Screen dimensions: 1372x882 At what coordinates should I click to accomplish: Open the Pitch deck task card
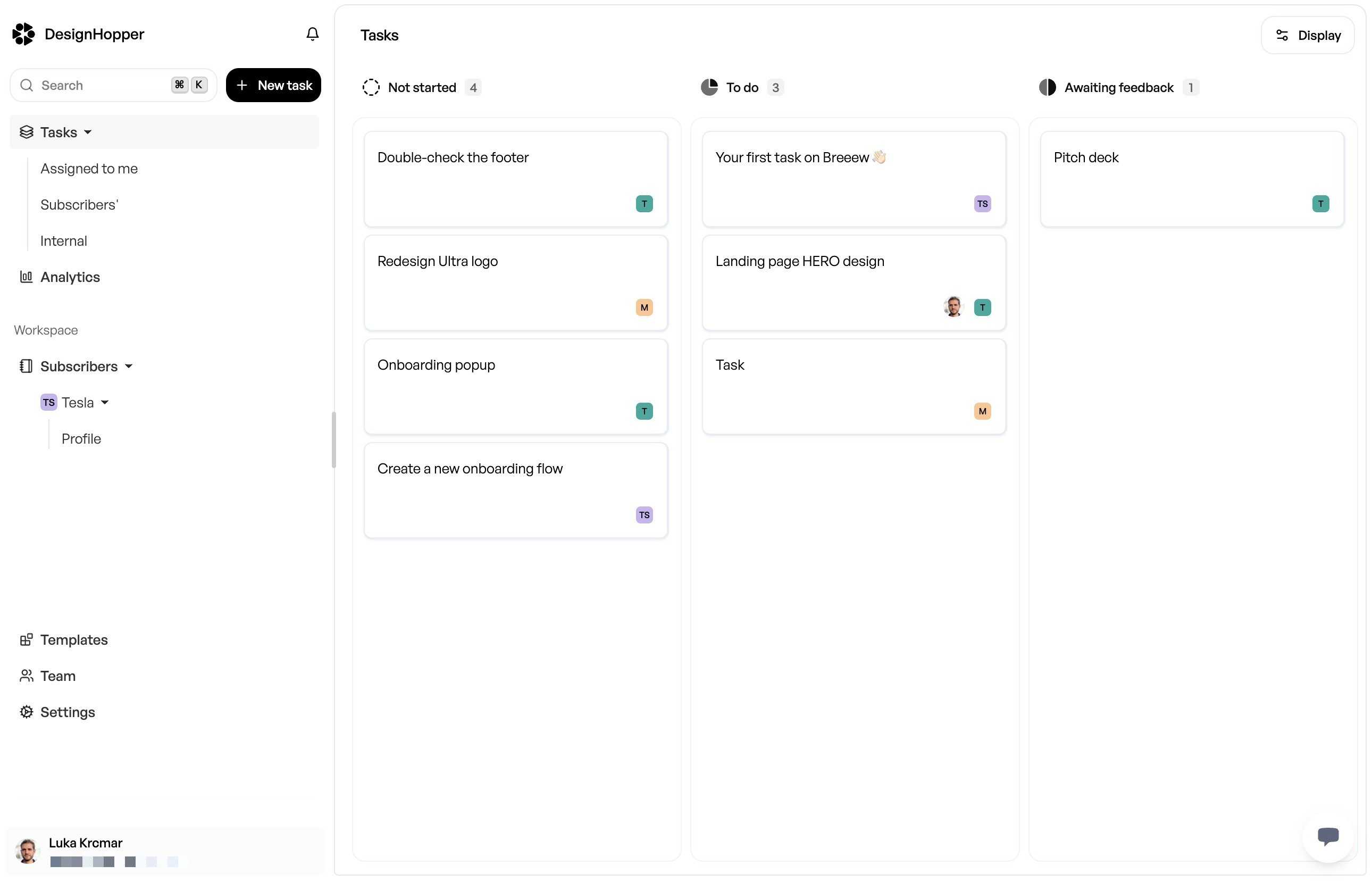tap(1191, 179)
